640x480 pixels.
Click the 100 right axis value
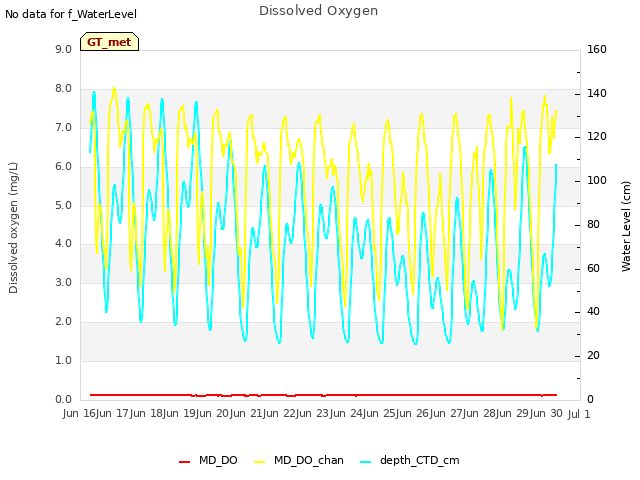pos(597,180)
